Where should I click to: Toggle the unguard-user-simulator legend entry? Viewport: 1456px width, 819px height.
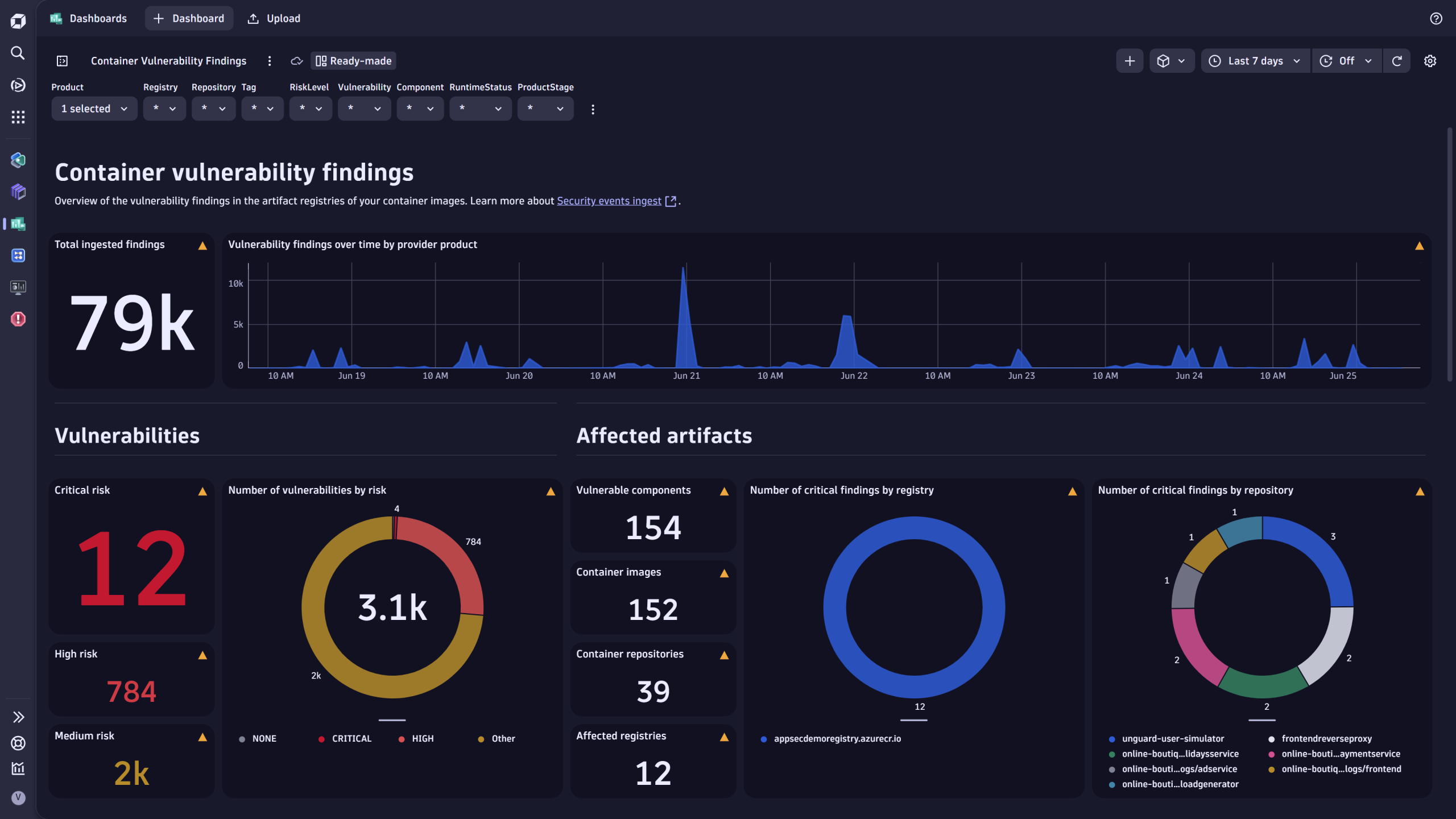[1173, 738]
